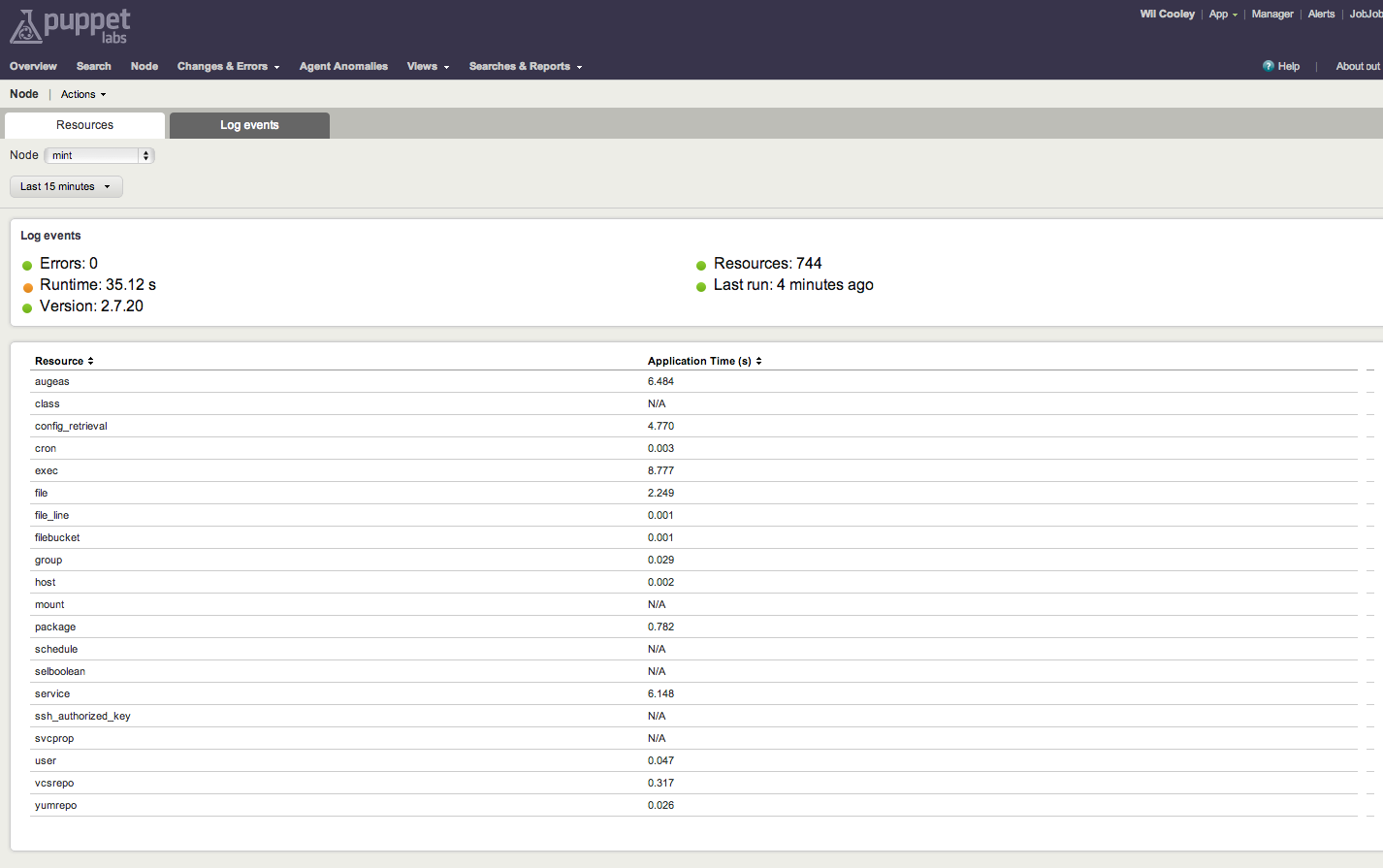
Task: Click the Version: 2.7.20 text
Action: (91, 305)
